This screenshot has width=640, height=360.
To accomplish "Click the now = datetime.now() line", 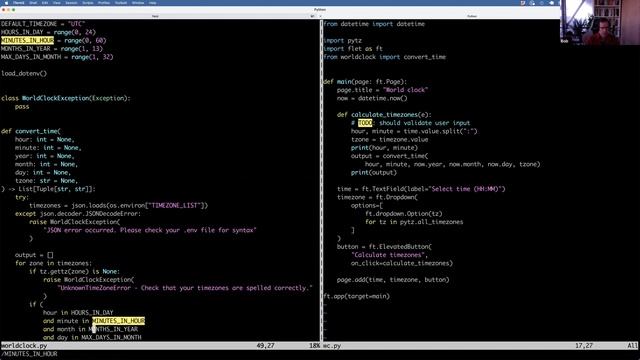I will [x=372, y=98].
